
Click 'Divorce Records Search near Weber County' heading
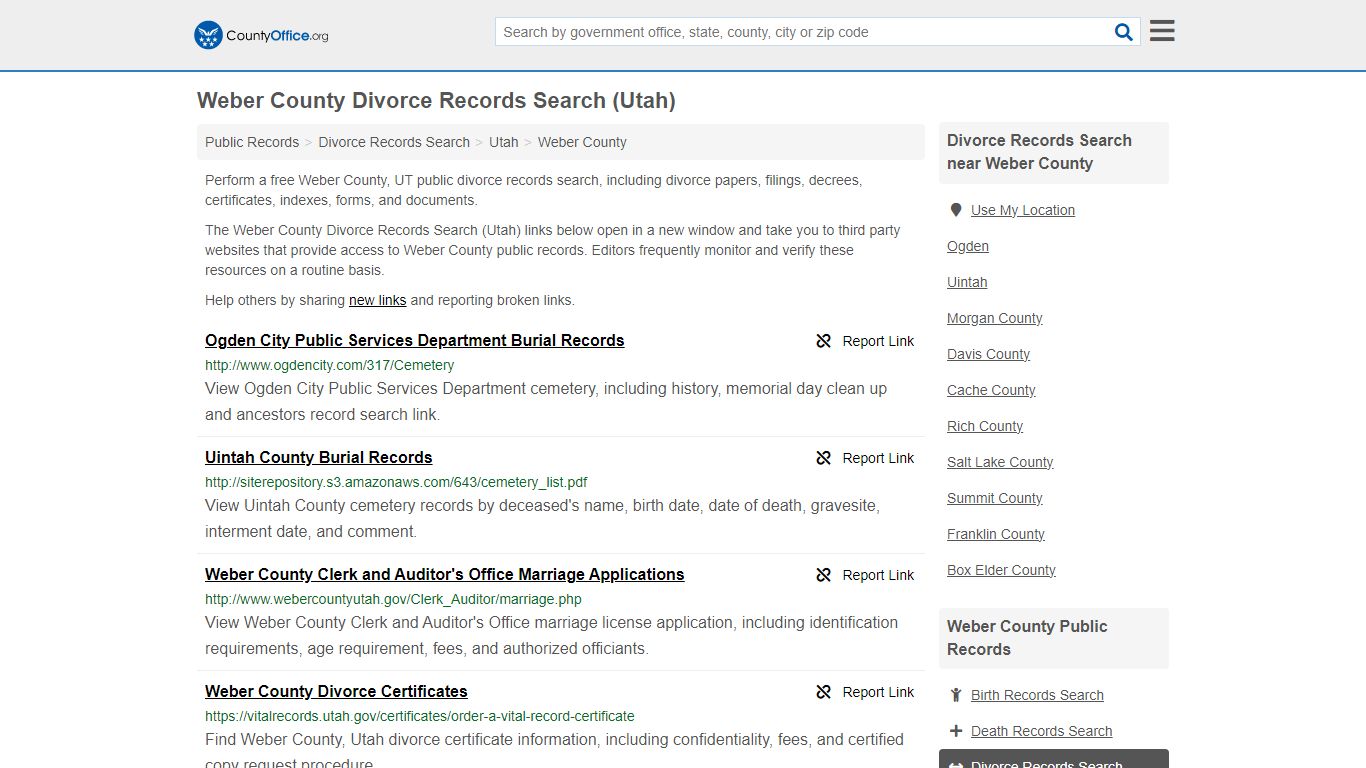pyautogui.click(x=1039, y=152)
